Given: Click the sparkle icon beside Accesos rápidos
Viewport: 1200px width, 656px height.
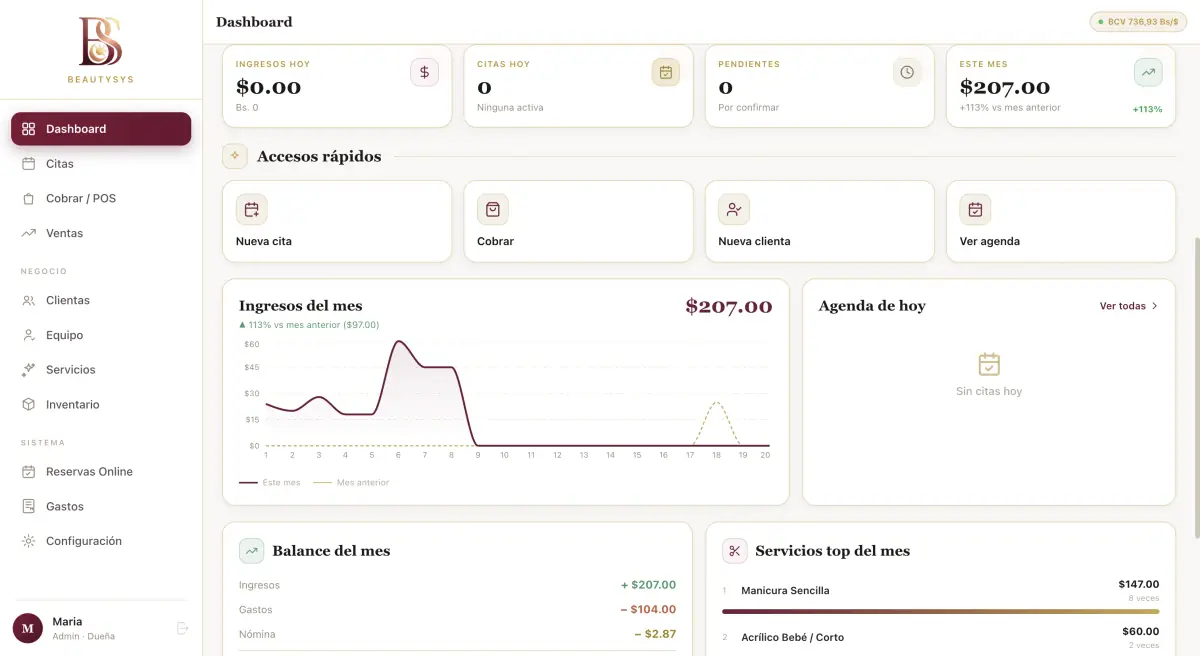Looking at the screenshot, I should coord(235,156).
